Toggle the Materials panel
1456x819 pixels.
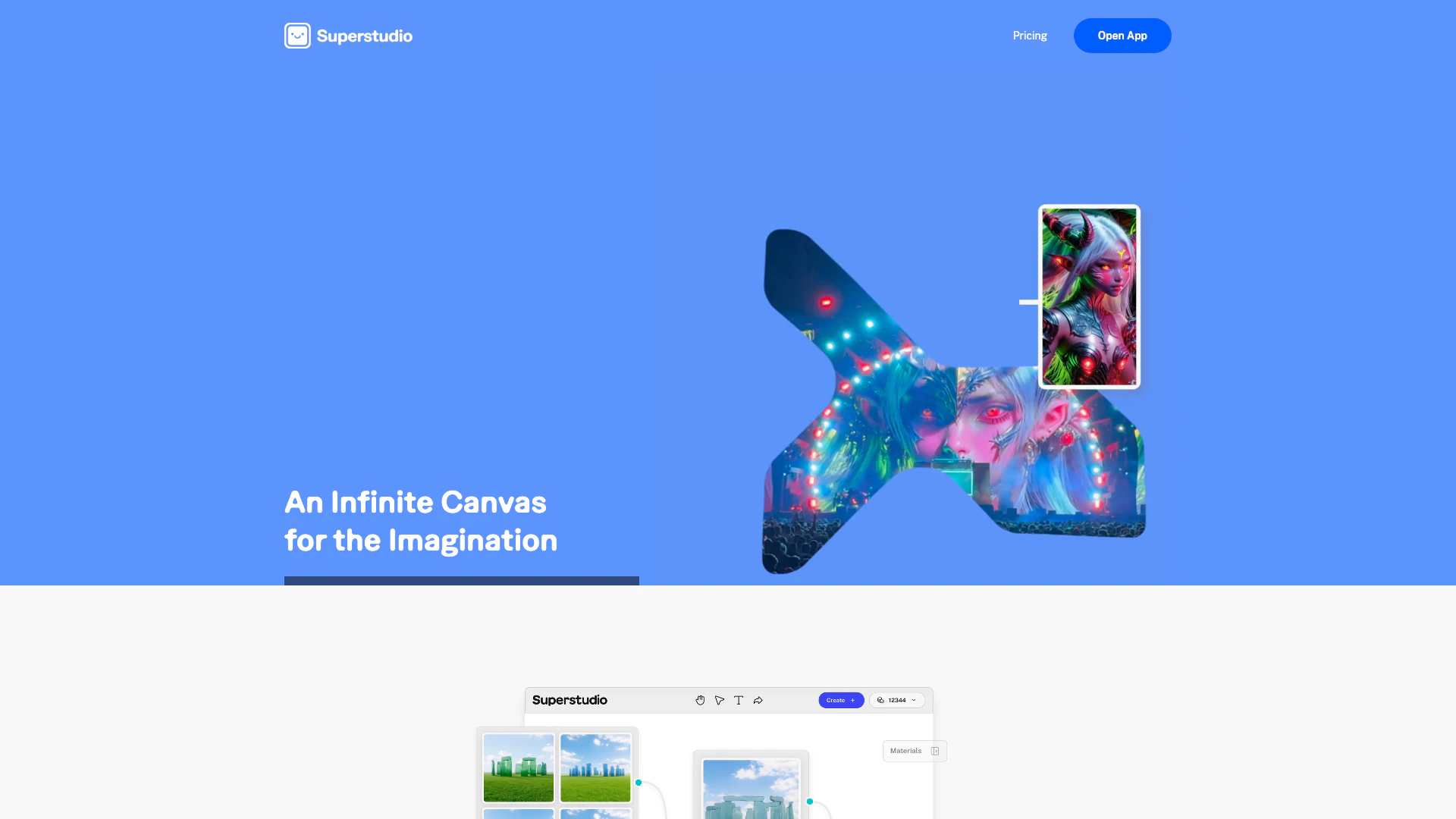[x=906, y=751]
